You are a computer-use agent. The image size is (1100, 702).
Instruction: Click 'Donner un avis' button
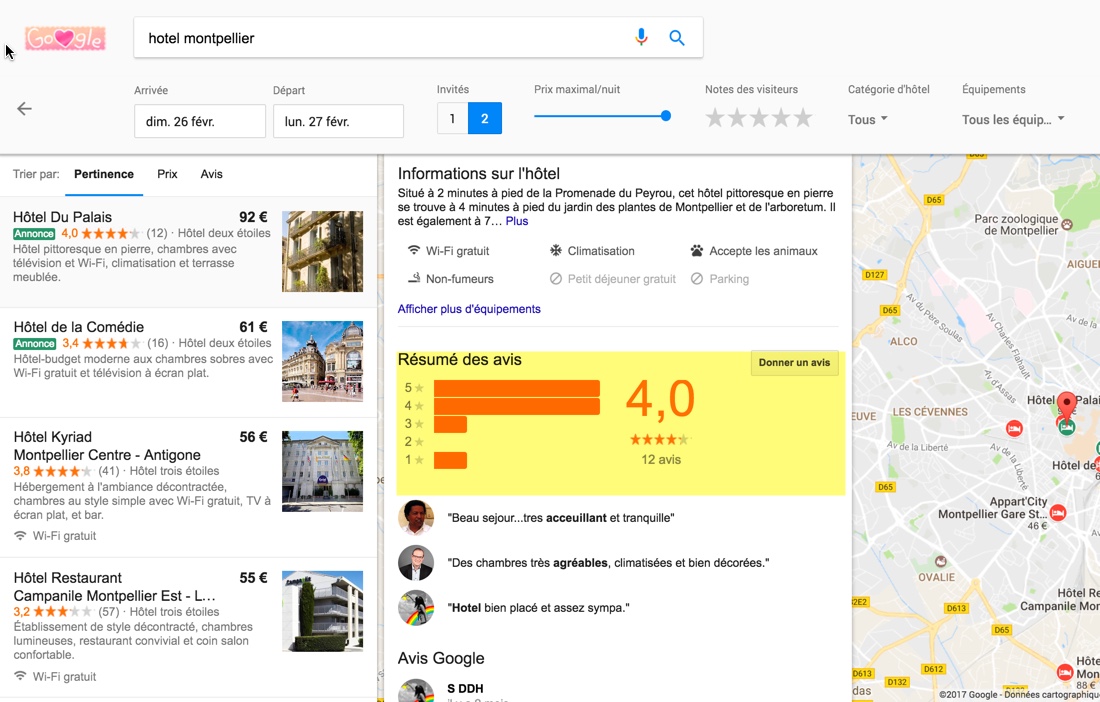pos(794,363)
